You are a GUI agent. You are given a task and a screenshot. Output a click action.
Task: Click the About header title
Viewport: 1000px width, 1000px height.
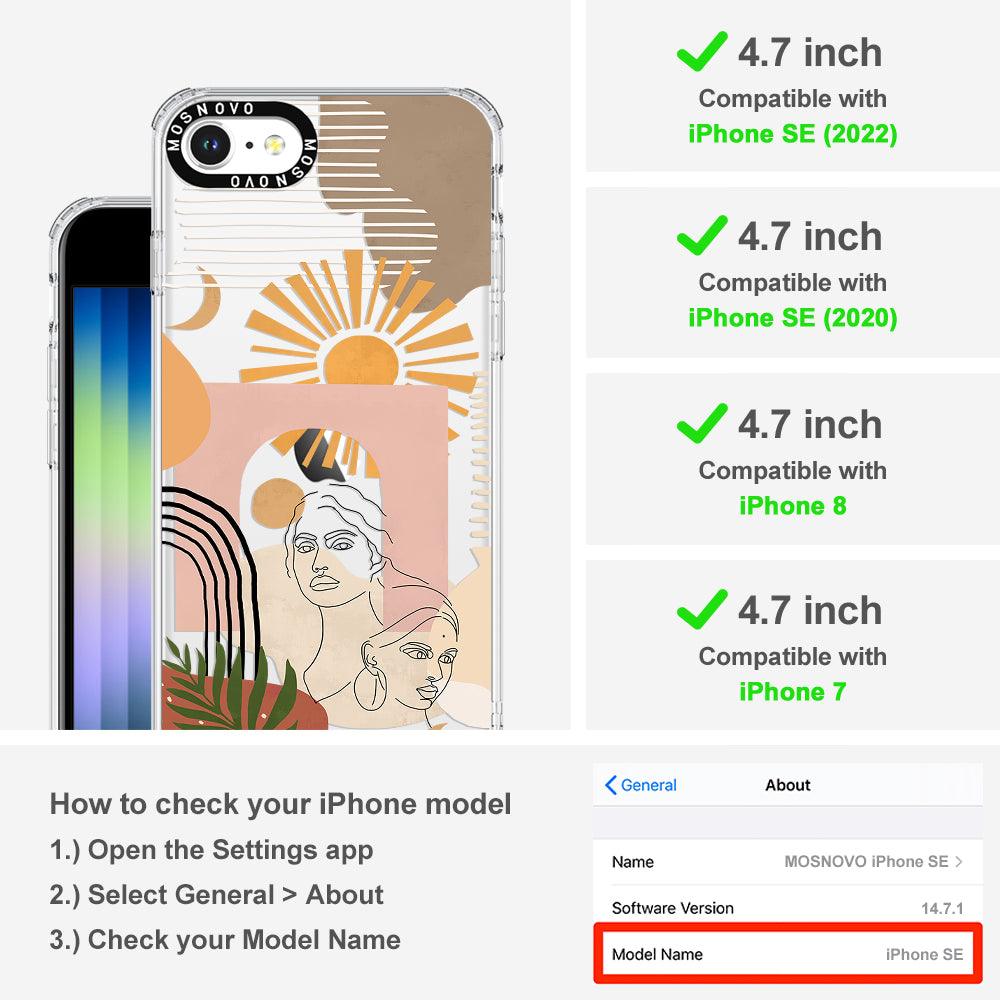(788, 785)
